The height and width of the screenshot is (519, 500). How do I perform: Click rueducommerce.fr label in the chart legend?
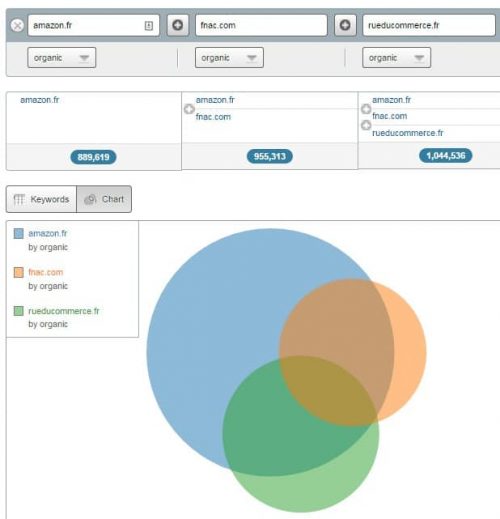(64, 311)
